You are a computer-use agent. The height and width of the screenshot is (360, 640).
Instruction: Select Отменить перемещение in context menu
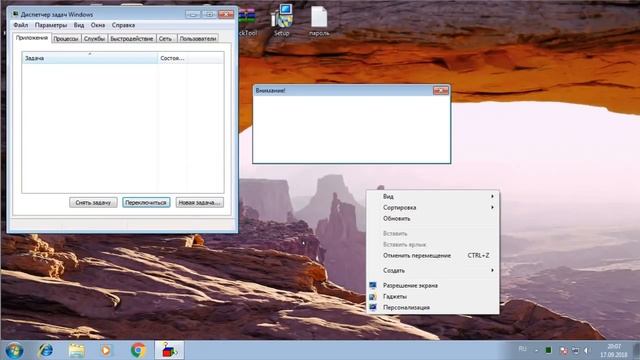(x=433, y=256)
